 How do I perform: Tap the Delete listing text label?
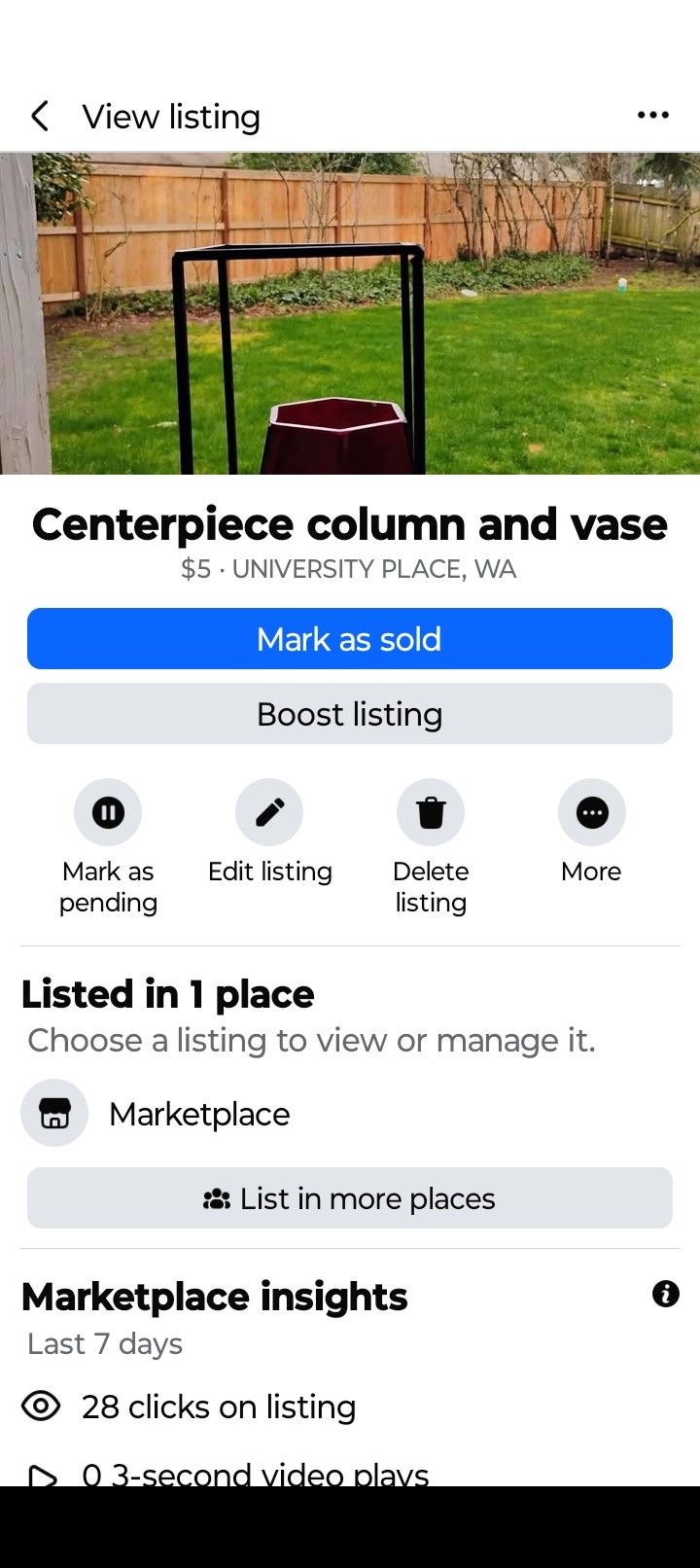[431, 887]
